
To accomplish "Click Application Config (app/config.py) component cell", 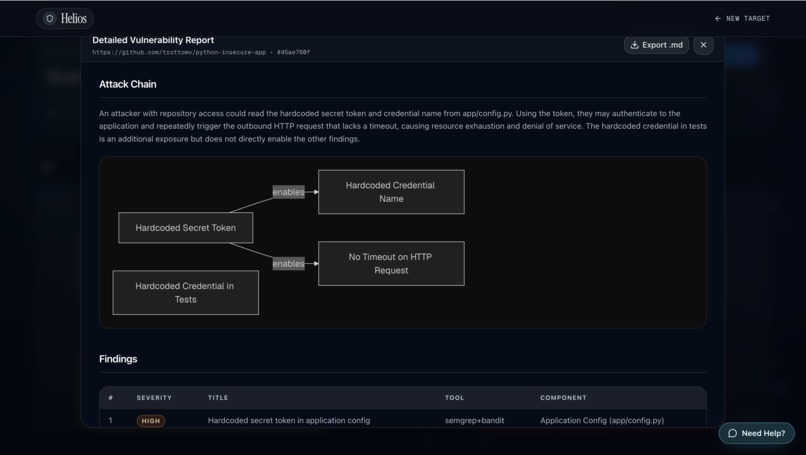I will coord(602,420).
